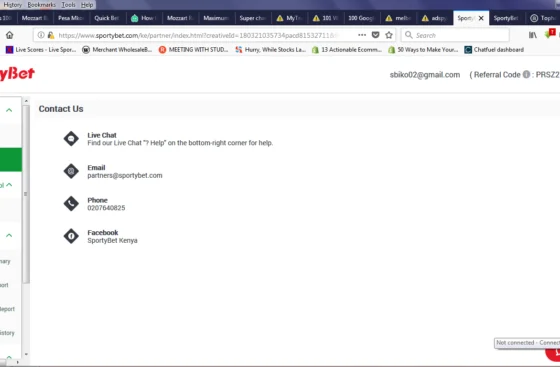
Task: Click the Referral Code info icon
Action: tap(526, 74)
